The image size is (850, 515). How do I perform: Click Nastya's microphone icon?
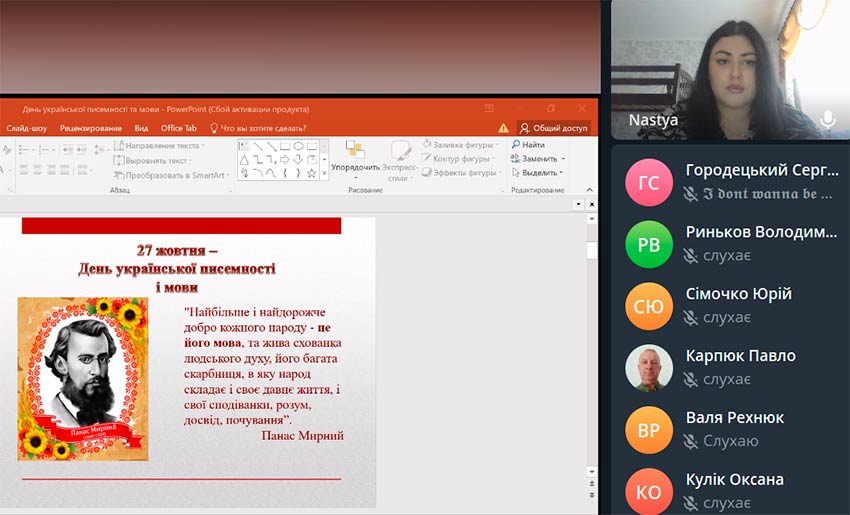(x=827, y=120)
